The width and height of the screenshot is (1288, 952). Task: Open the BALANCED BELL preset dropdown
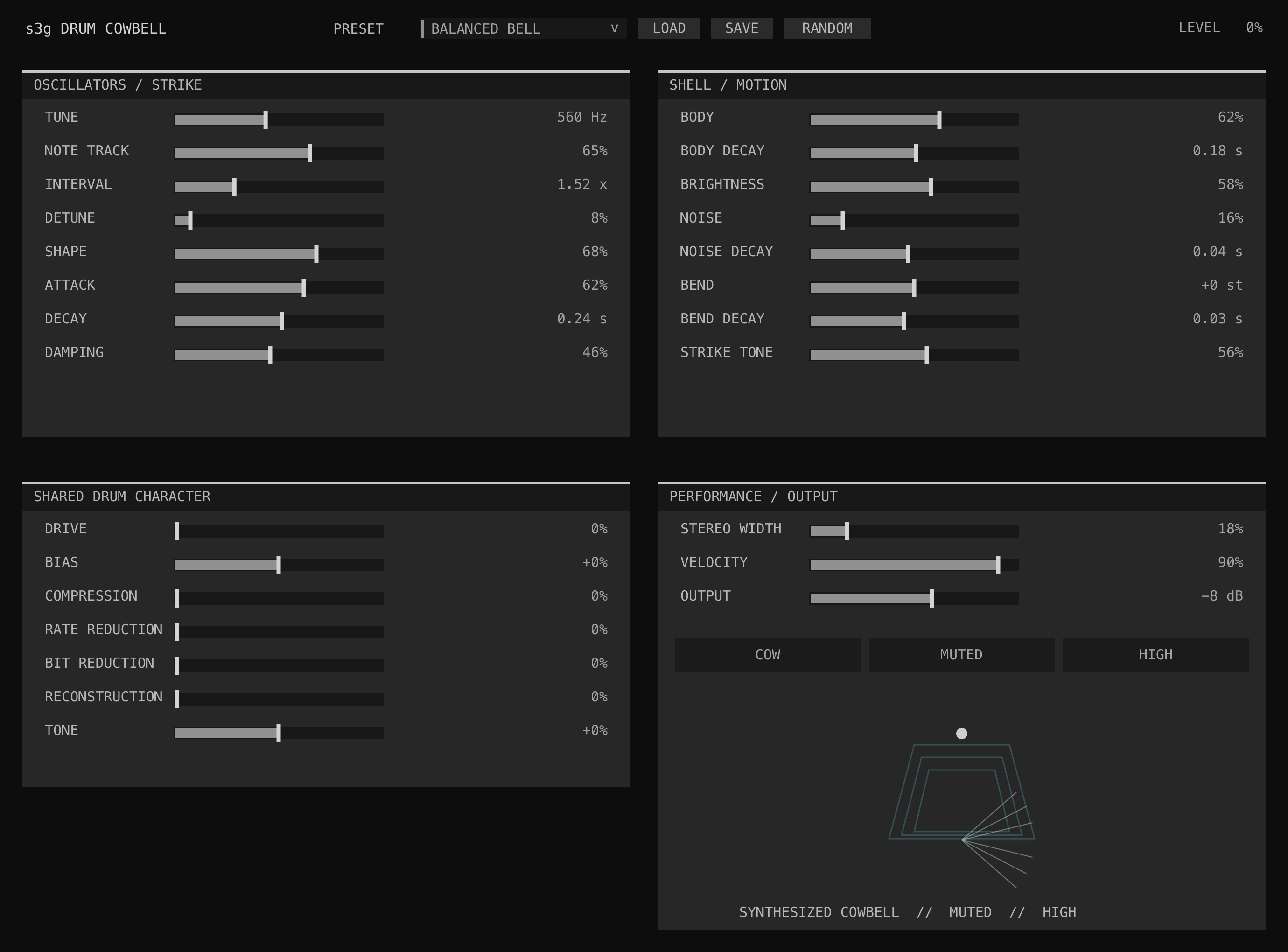click(524, 28)
